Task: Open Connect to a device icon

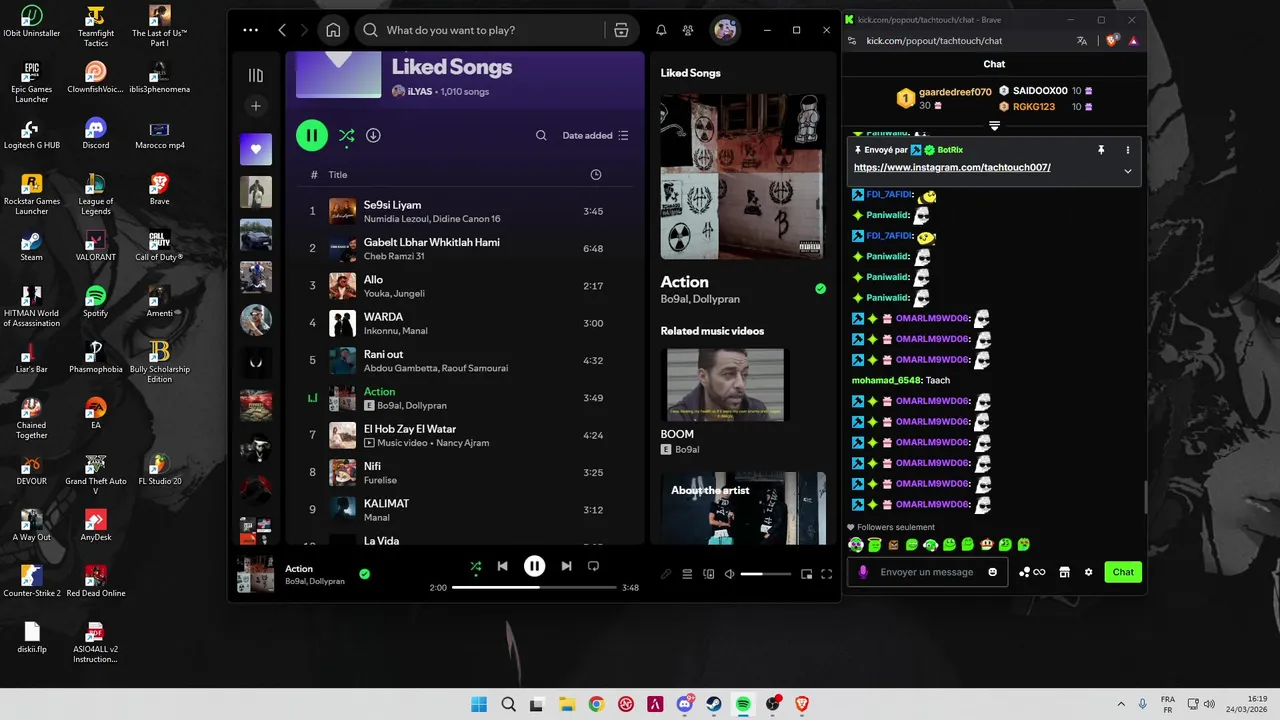Action: [x=709, y=574]
